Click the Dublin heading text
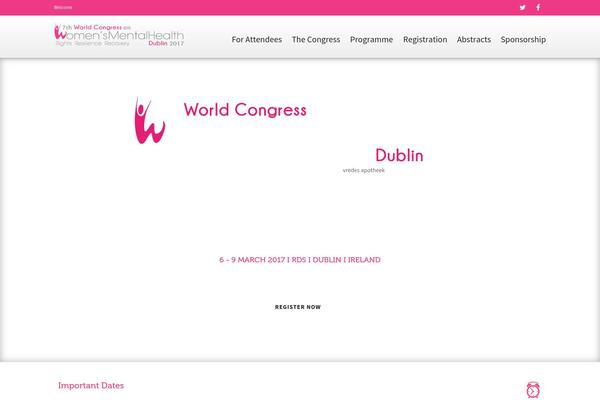 click(x=399, y=156)
